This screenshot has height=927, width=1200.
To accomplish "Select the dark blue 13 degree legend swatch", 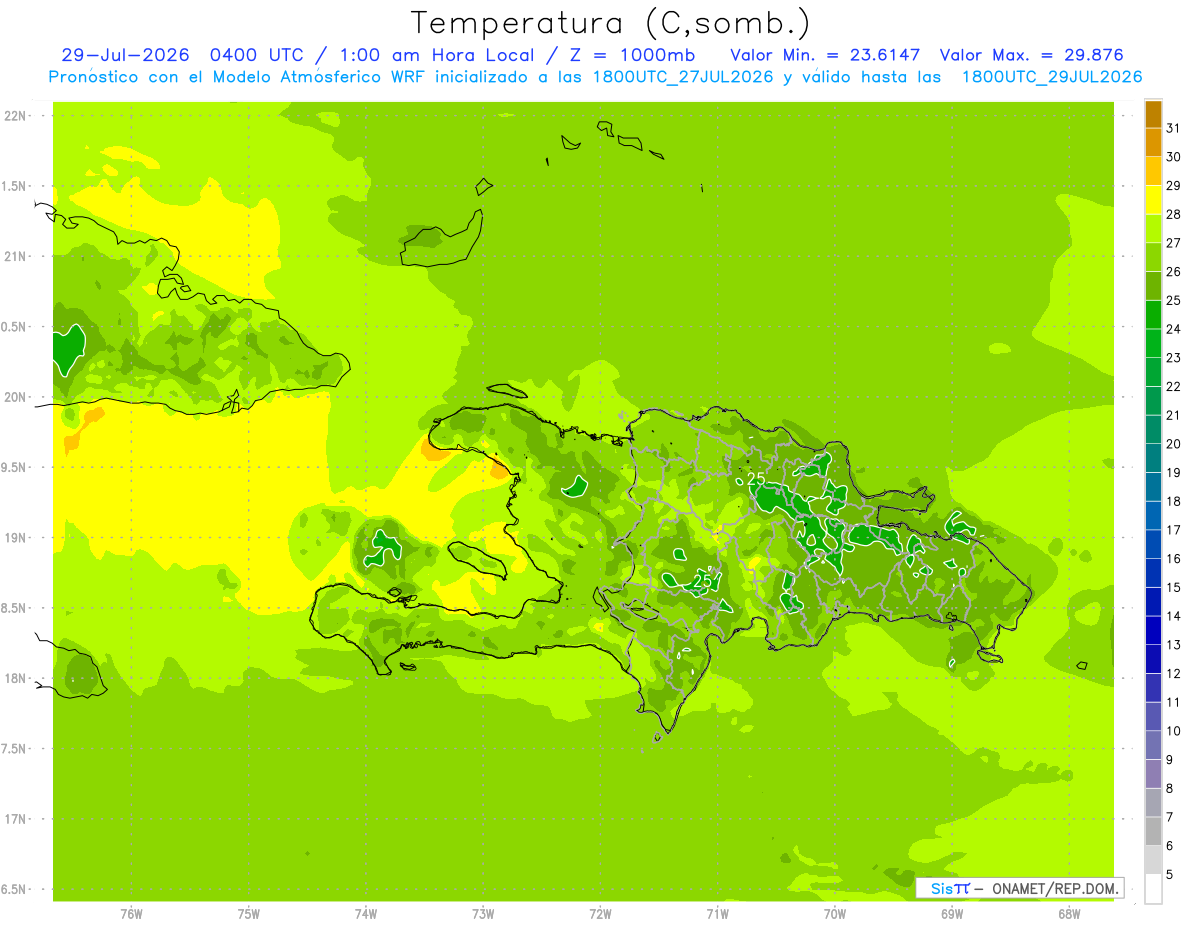I will click(x=1153, y=659).
